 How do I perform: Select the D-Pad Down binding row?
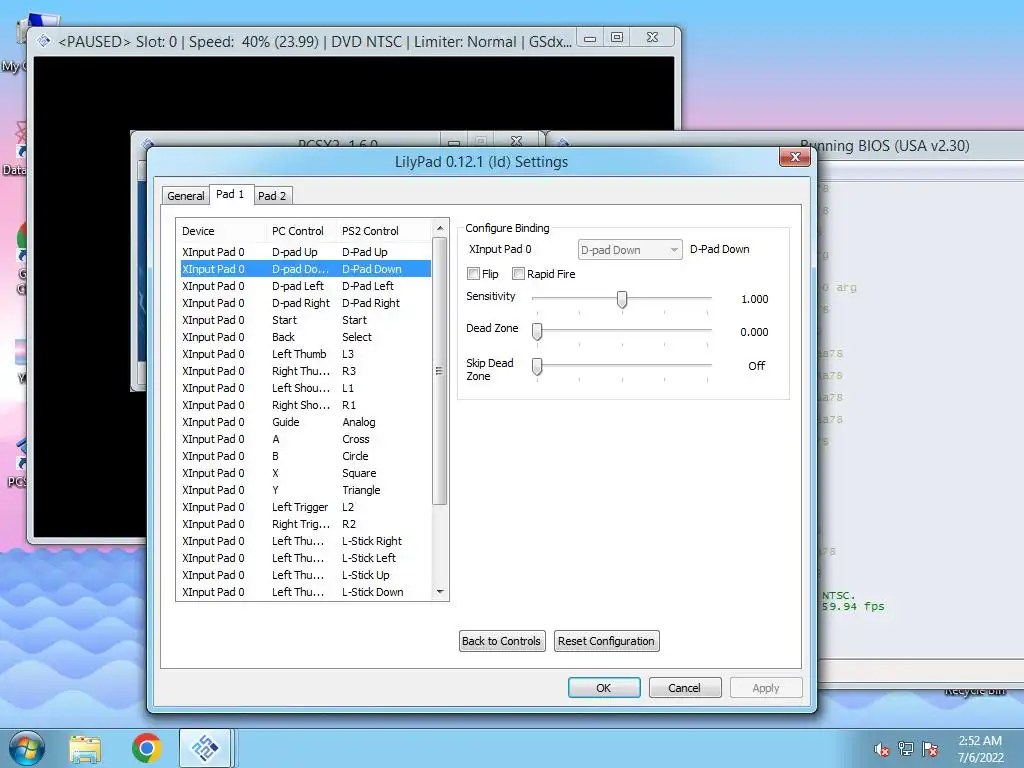[305, 269]
